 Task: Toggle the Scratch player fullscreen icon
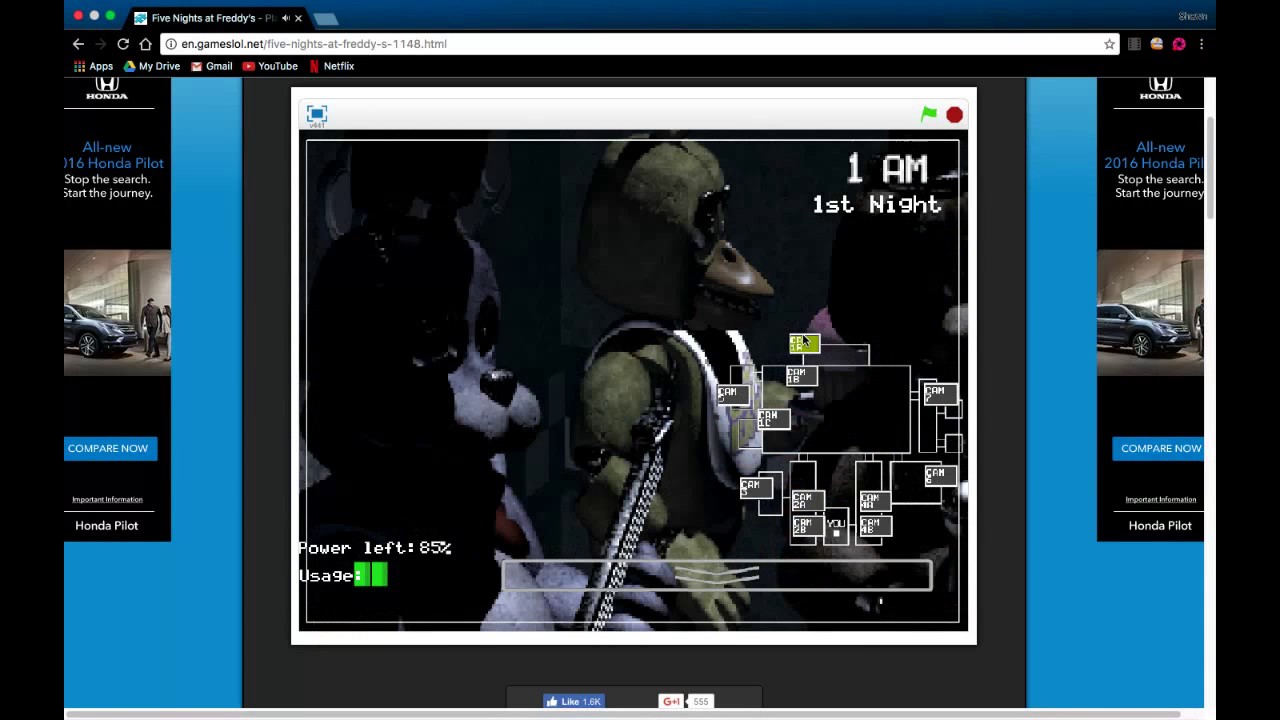[316, 114]
